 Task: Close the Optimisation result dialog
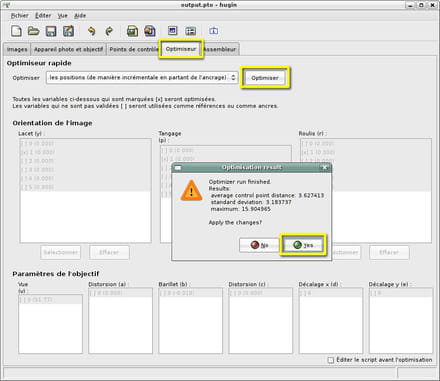pos(325,167)
